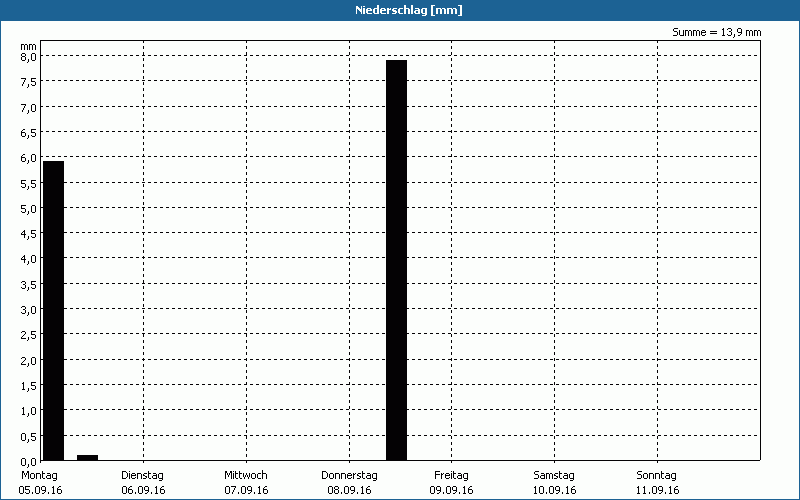Select the Dienstag axis label
Screen dimensions: 800x500
(x=142, y=476)
